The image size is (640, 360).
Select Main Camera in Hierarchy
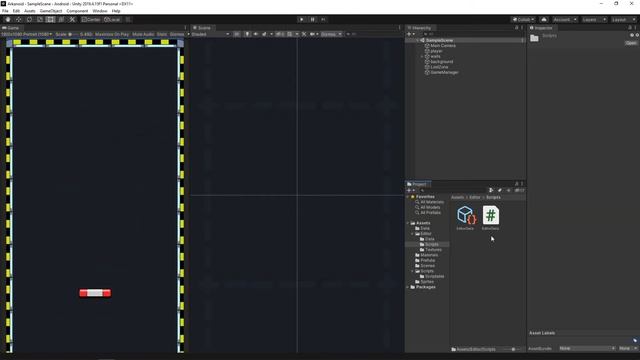coord(443,46)
